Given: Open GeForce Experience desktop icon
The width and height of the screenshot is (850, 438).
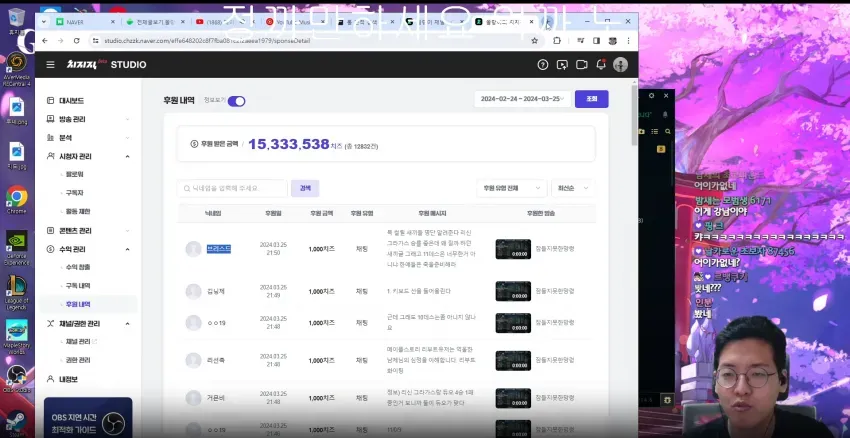Looking at the screenshot, I should 17,248.
